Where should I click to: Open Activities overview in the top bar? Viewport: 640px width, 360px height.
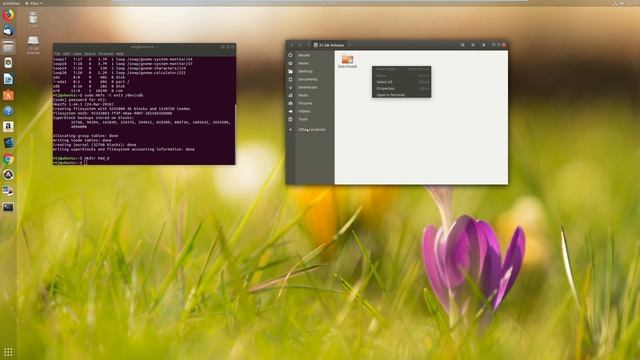click(11, 3)
